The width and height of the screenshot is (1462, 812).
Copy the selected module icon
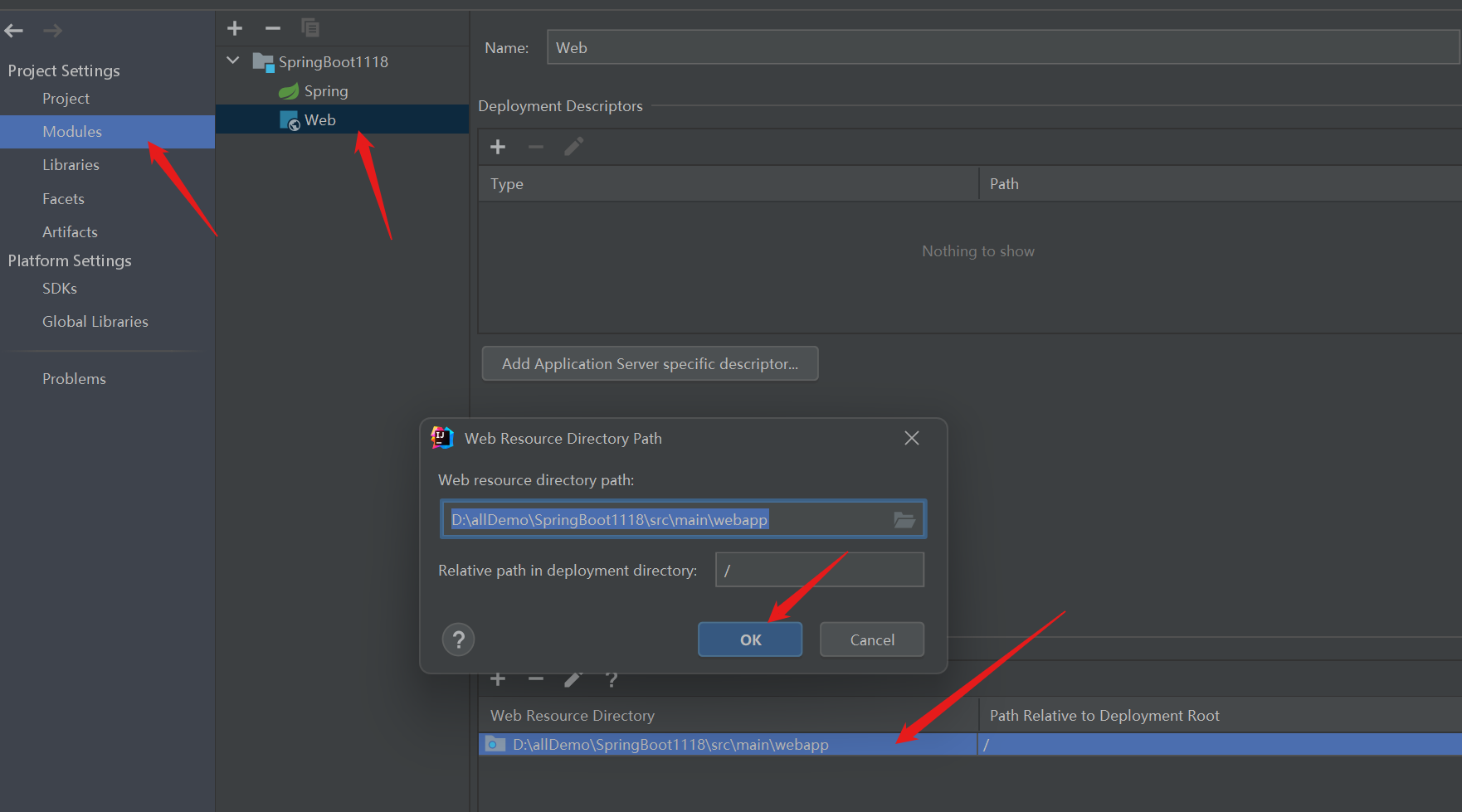point(310,28)
